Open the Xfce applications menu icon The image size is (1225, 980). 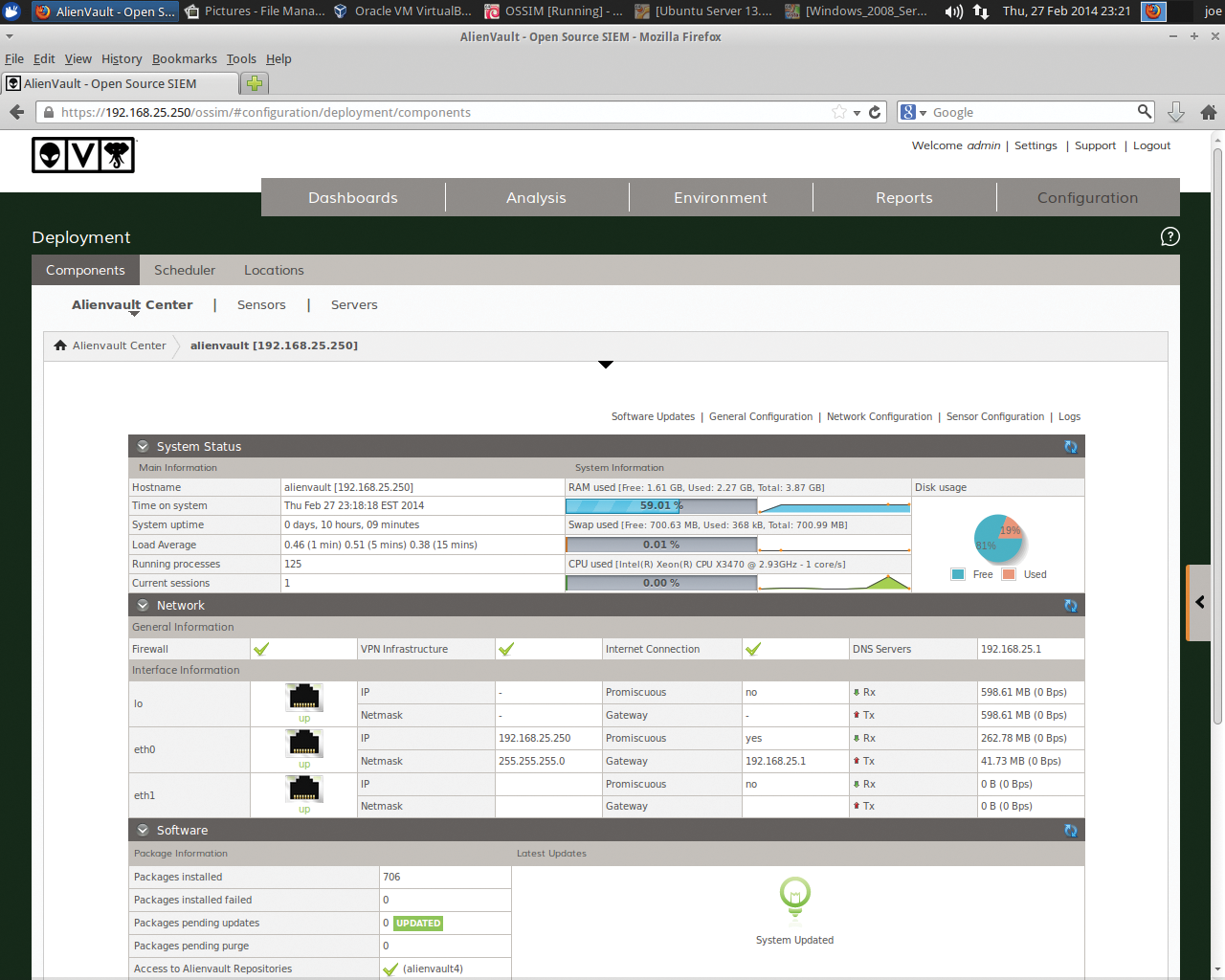point(11,11)
